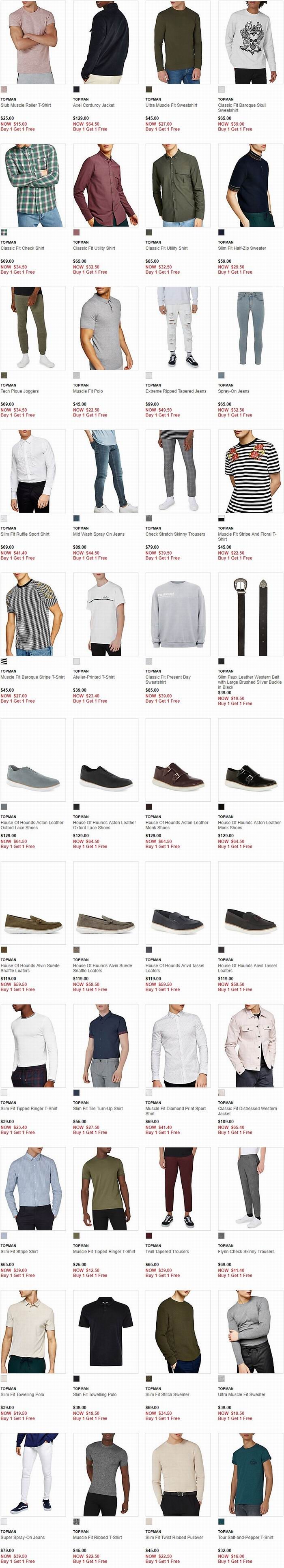Open the Flynn Check Skinny Trousers link
This screenshot has width=284, height=1568.
click(246, 1252)
